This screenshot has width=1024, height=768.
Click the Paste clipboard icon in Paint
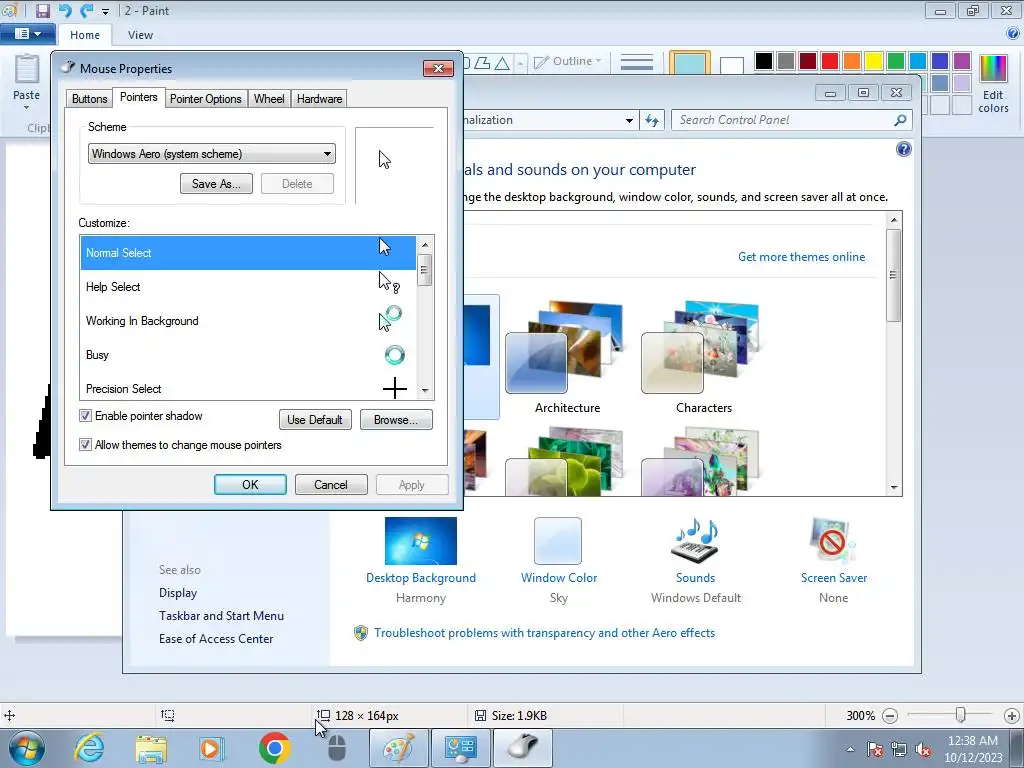pyautogui.click(x=27, y=70)
